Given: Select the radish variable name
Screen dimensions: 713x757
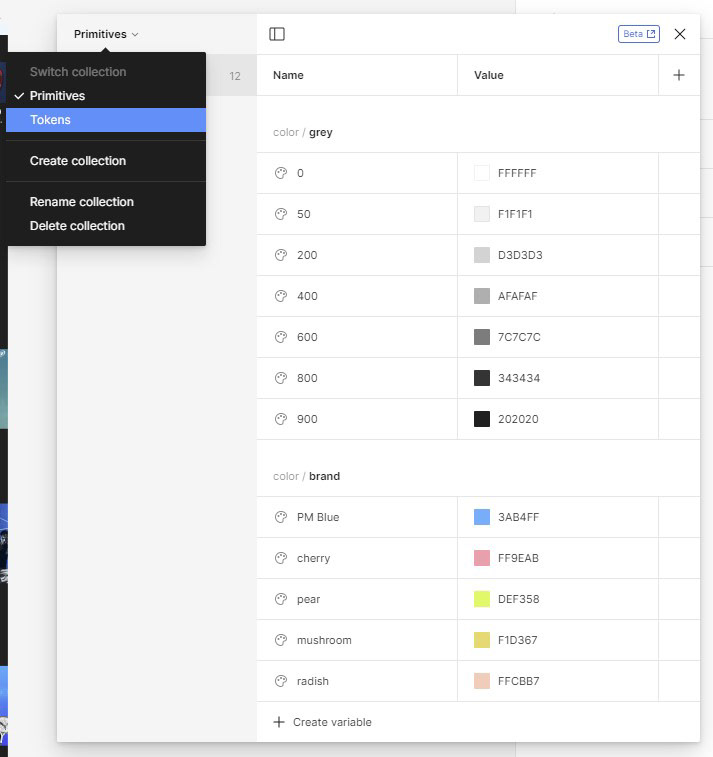Looking at the screenshot, I should point(313,682).
